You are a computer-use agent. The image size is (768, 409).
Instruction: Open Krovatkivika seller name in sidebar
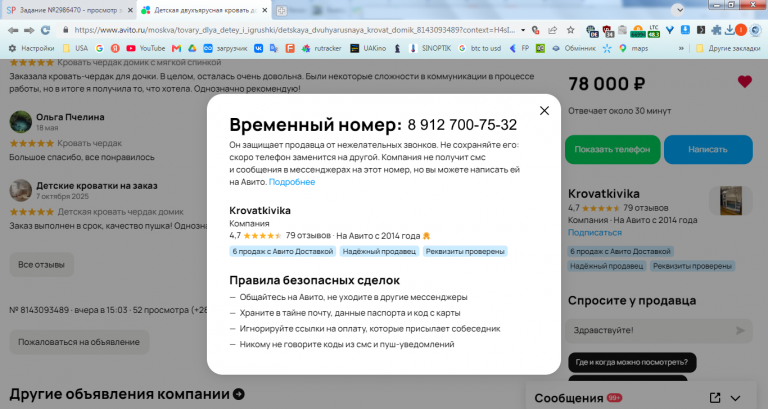[x=603, y=193]
